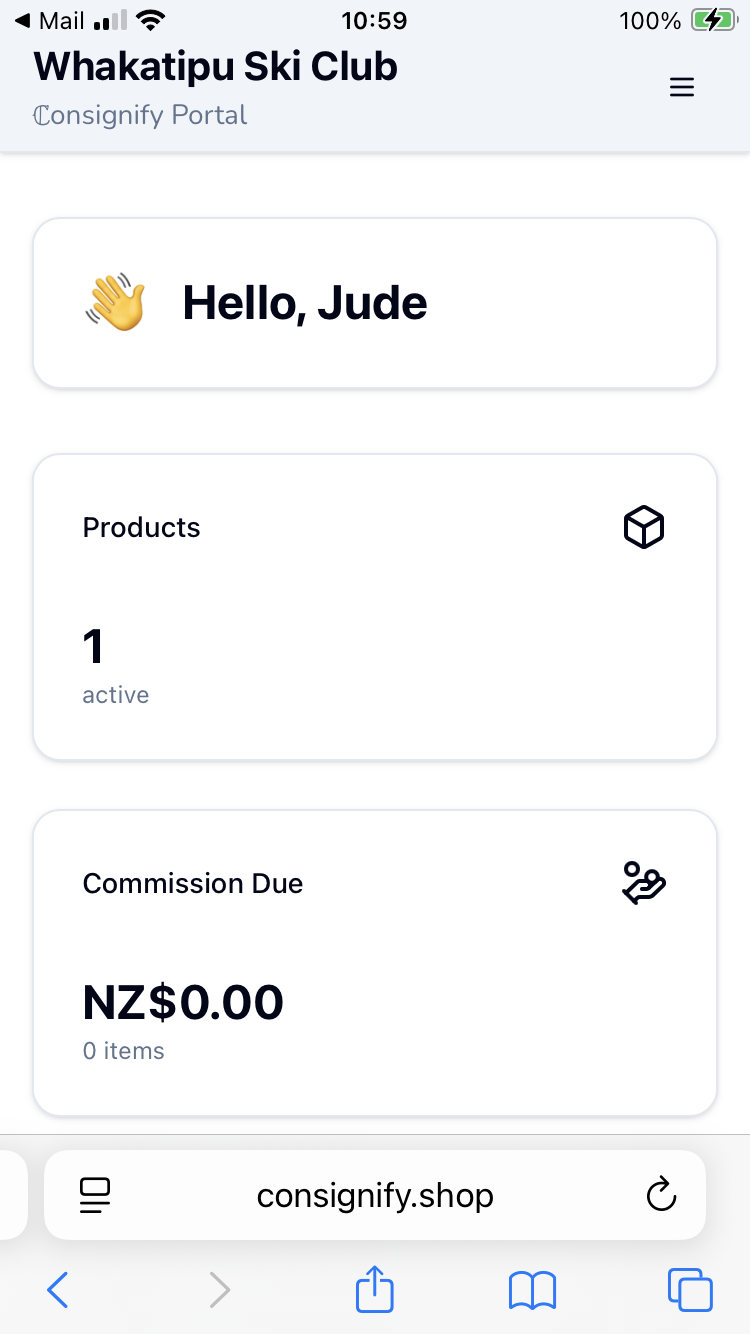Open the Safari share sheet
This screenshot has height=1334, width=750.
(375, 1288)
